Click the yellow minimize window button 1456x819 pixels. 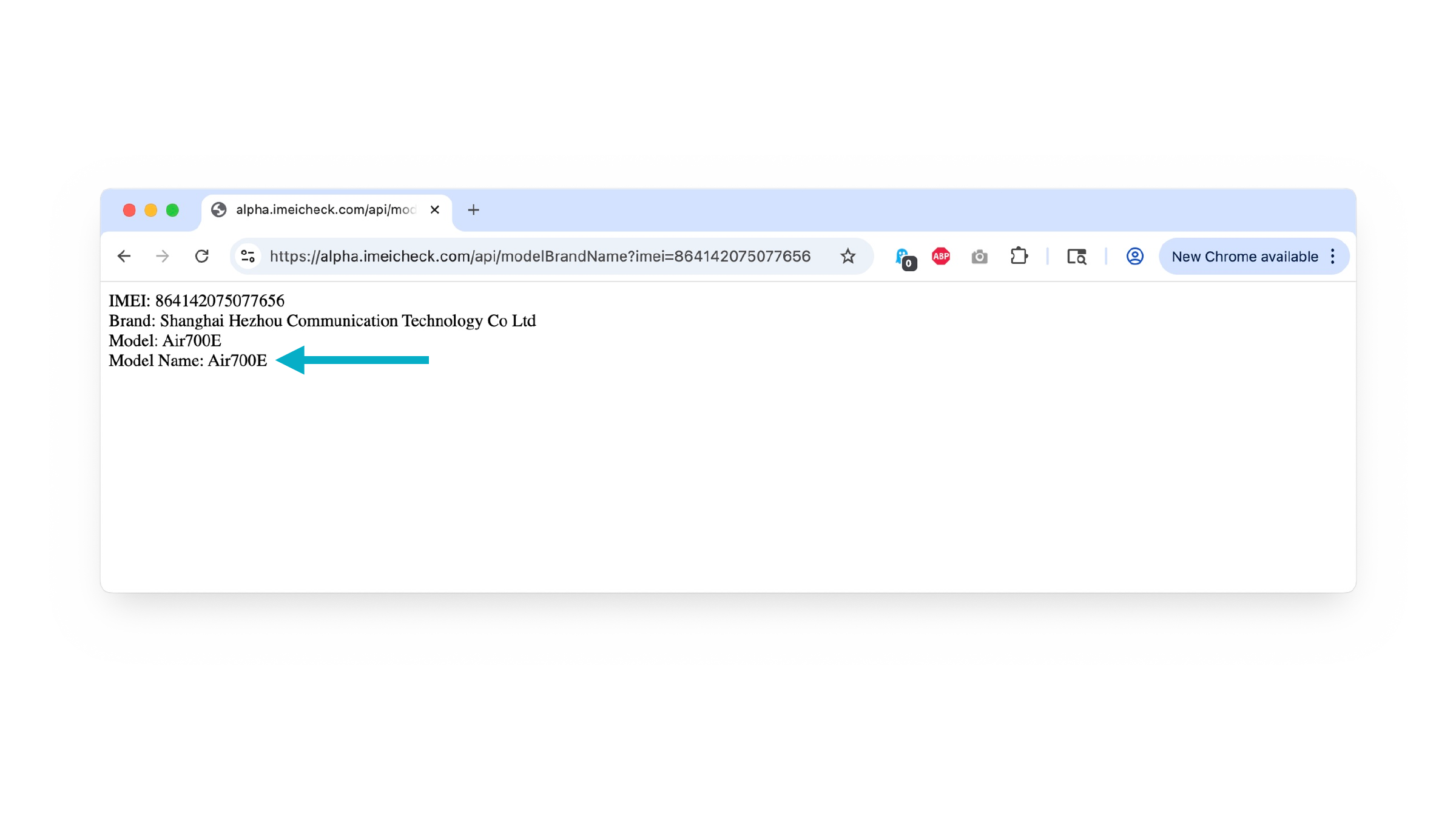pos(150,210)
